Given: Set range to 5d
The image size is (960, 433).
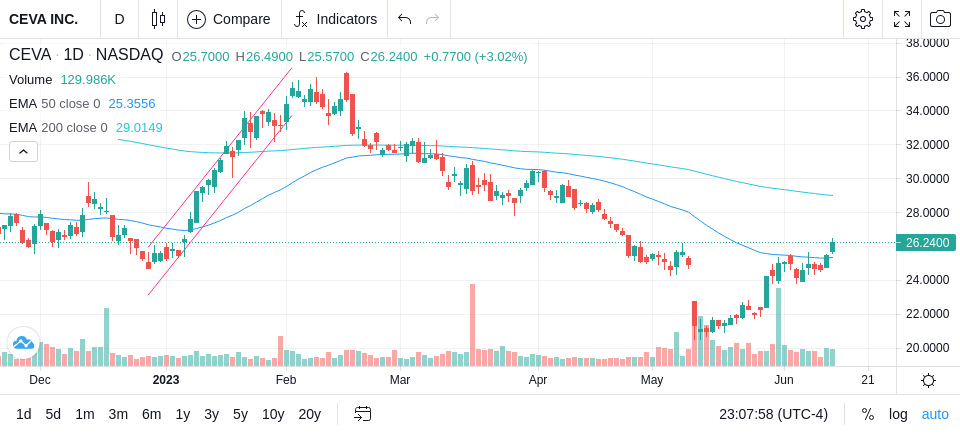Looking at the screenshot, I should pos(53,415).
